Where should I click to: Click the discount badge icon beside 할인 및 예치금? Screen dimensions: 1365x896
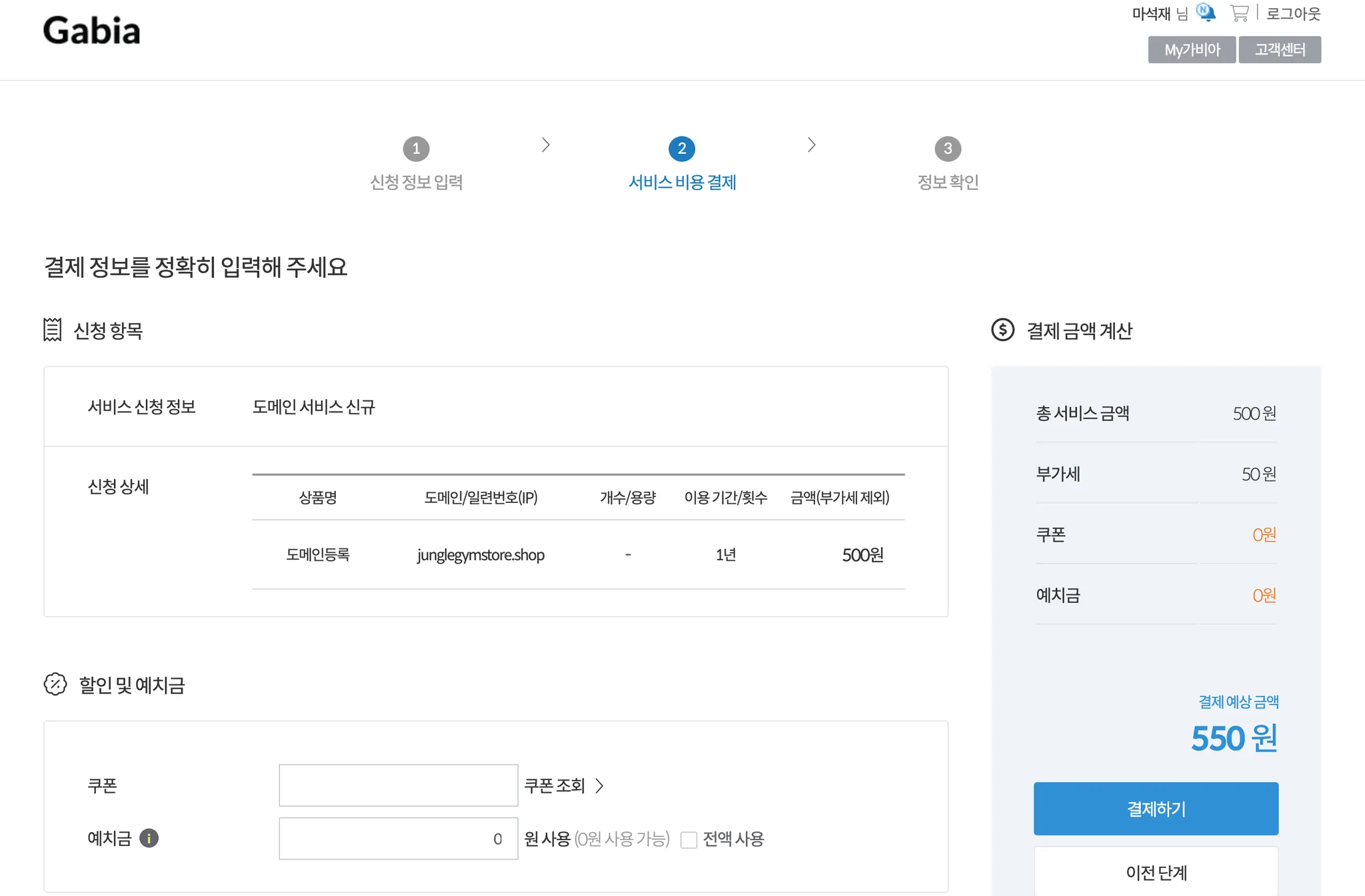tap(55, 684)
